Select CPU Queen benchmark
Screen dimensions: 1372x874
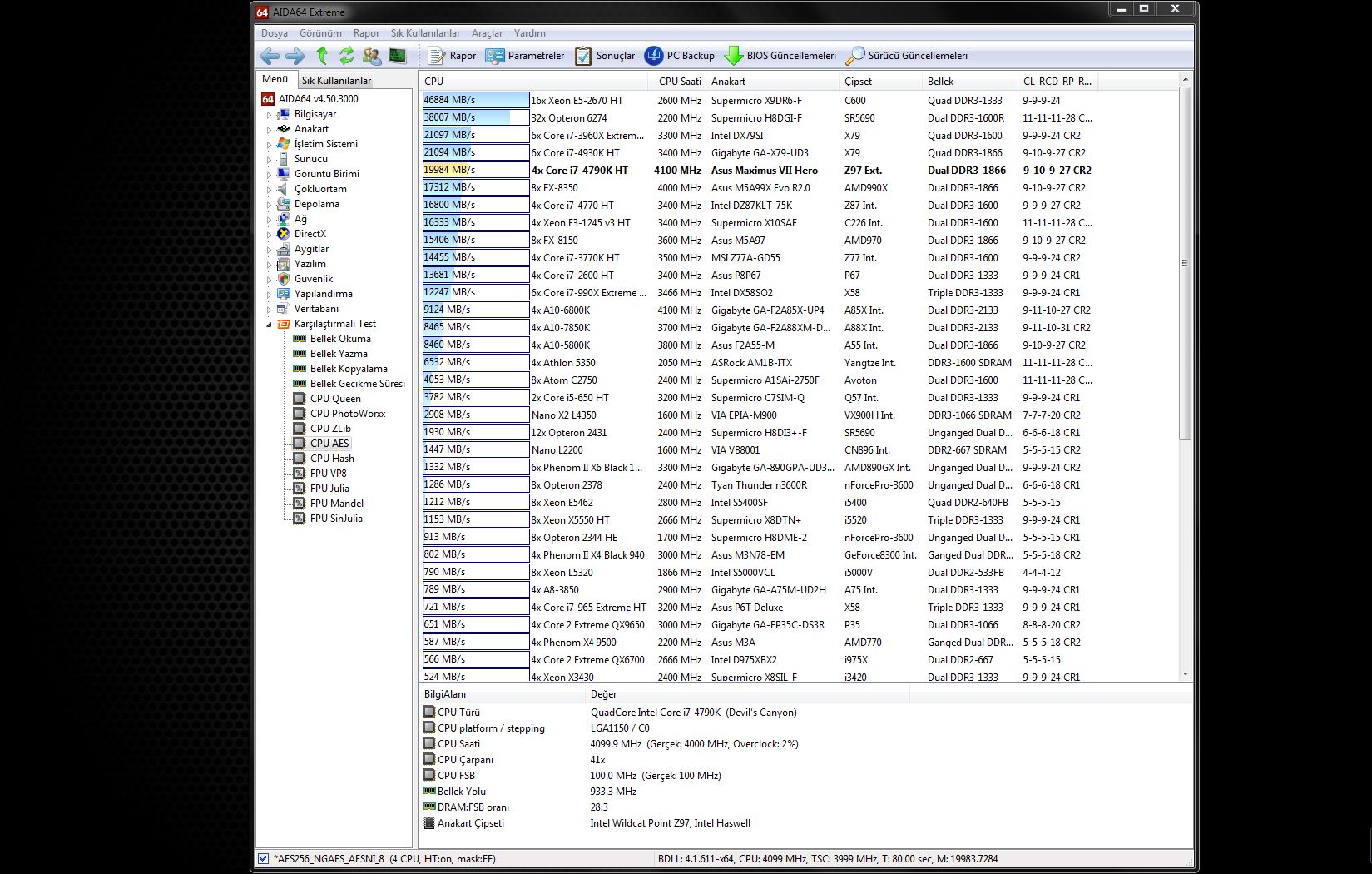[335, 399]
